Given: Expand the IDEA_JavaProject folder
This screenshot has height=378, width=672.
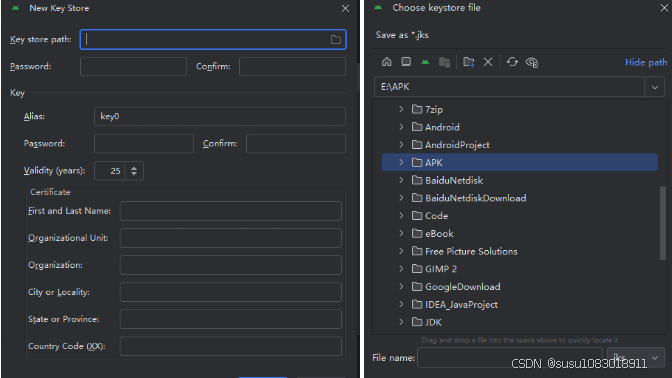Looking at the screenshot, I should click(x=401, y=304).
